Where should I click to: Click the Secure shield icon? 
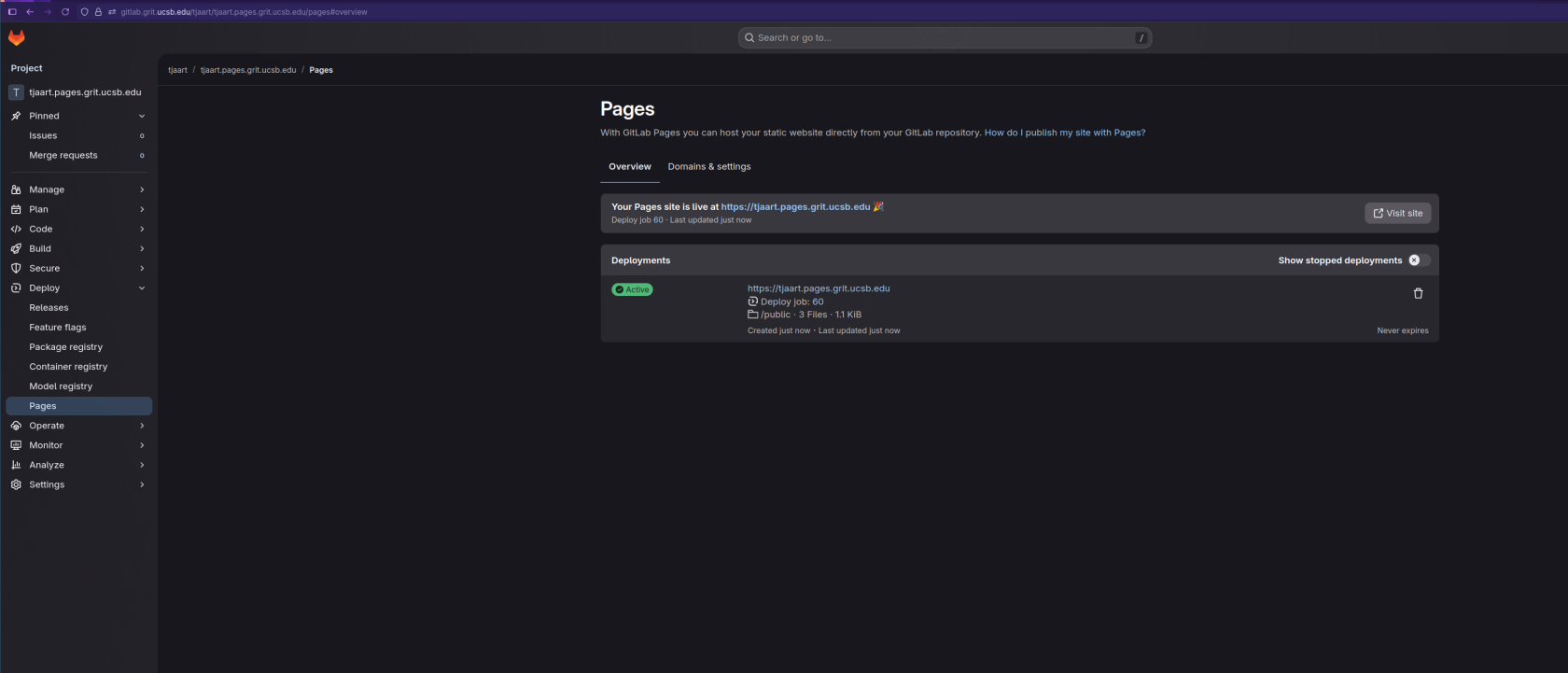(16, 268)
